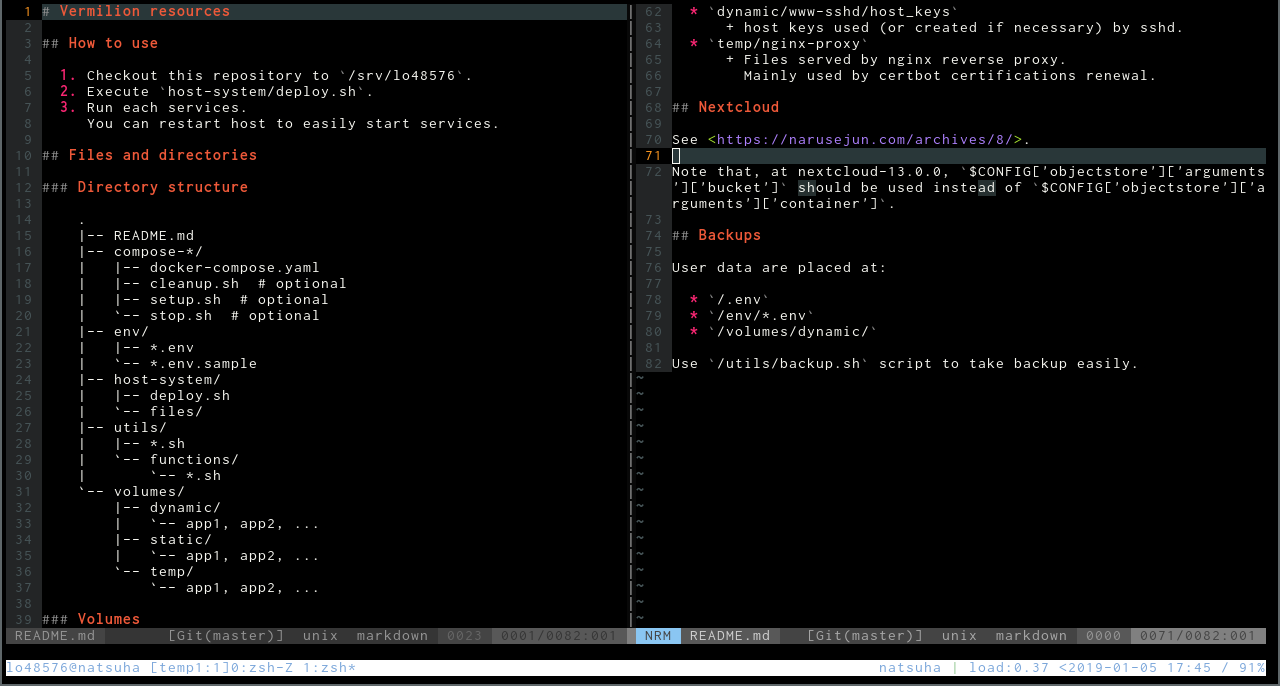The width and height of the screenshot is (1280, 686).
Task: Click the markdown filetype label in the right status line
Action: coord(1031,636)
